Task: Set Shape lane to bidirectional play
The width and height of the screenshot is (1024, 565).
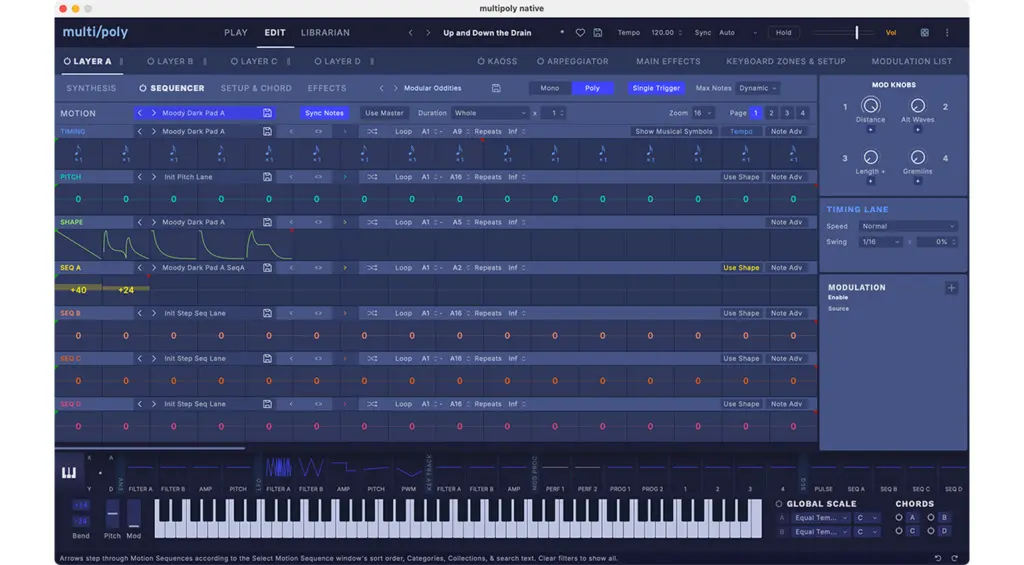Action: coord(318,222)
